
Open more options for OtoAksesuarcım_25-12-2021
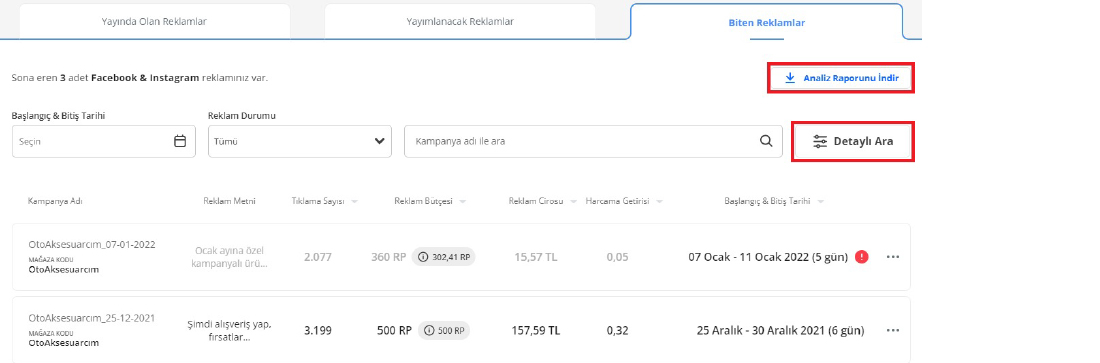(892, 330)
